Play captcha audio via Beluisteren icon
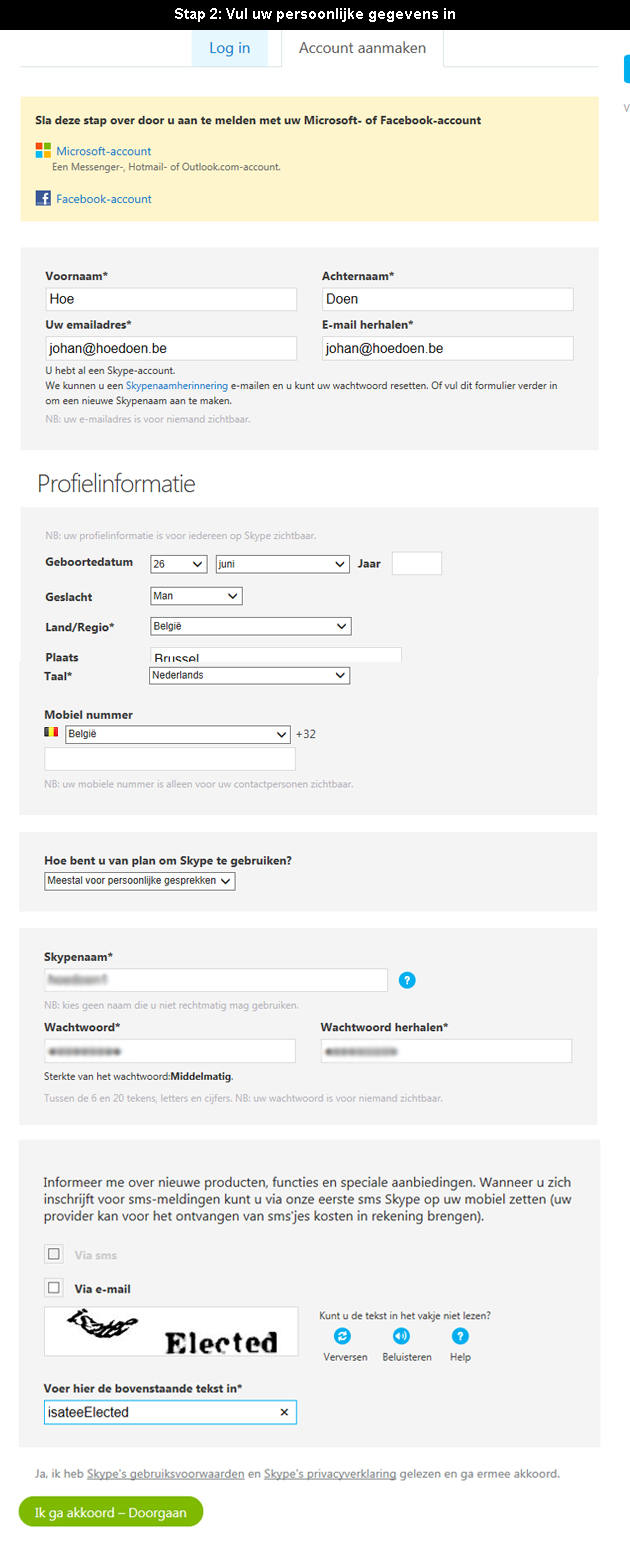630x1547 pixels. (401, 1336)
